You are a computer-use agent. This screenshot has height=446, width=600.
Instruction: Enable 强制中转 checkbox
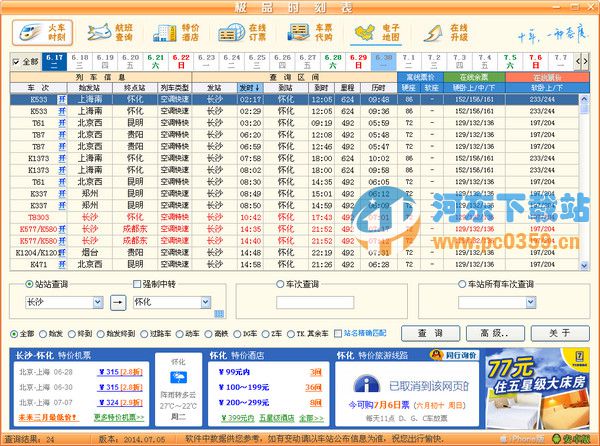tap(137, 284)
